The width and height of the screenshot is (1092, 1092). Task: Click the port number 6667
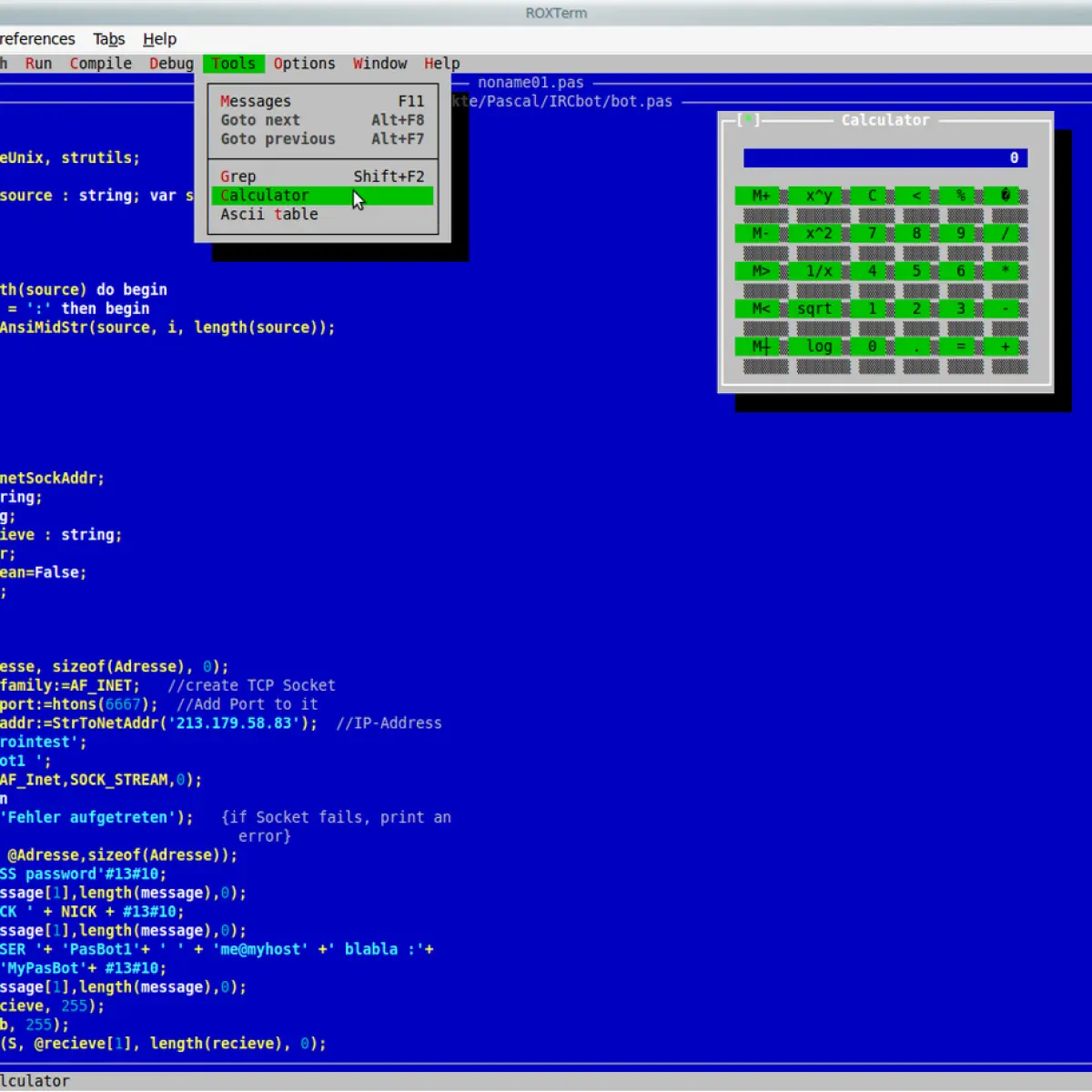(x=123, y=704)
